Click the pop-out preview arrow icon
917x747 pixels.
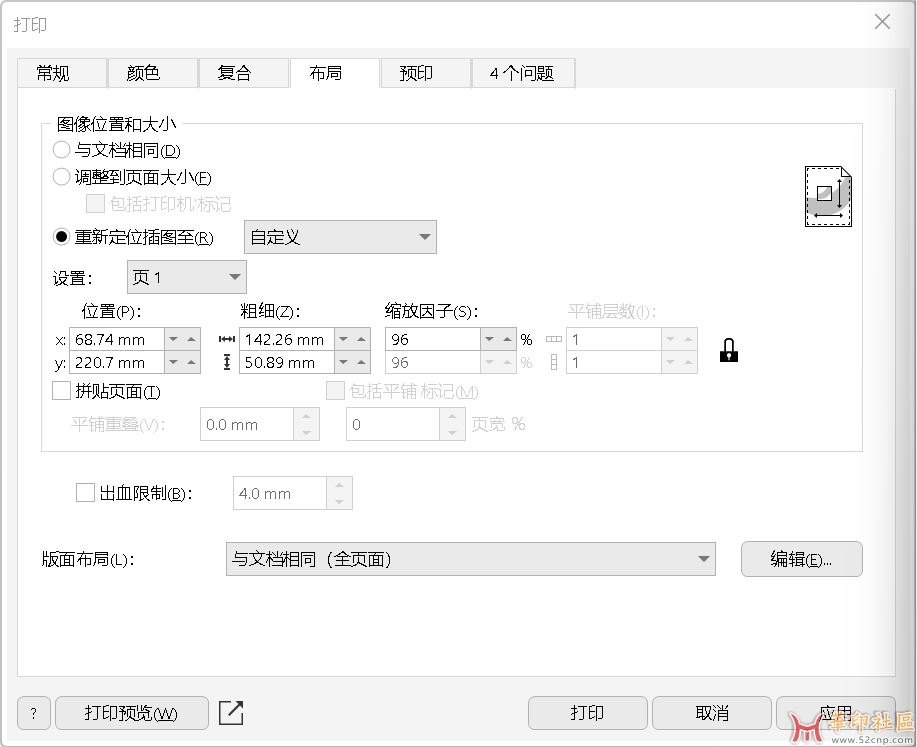[x=231, y=713]
